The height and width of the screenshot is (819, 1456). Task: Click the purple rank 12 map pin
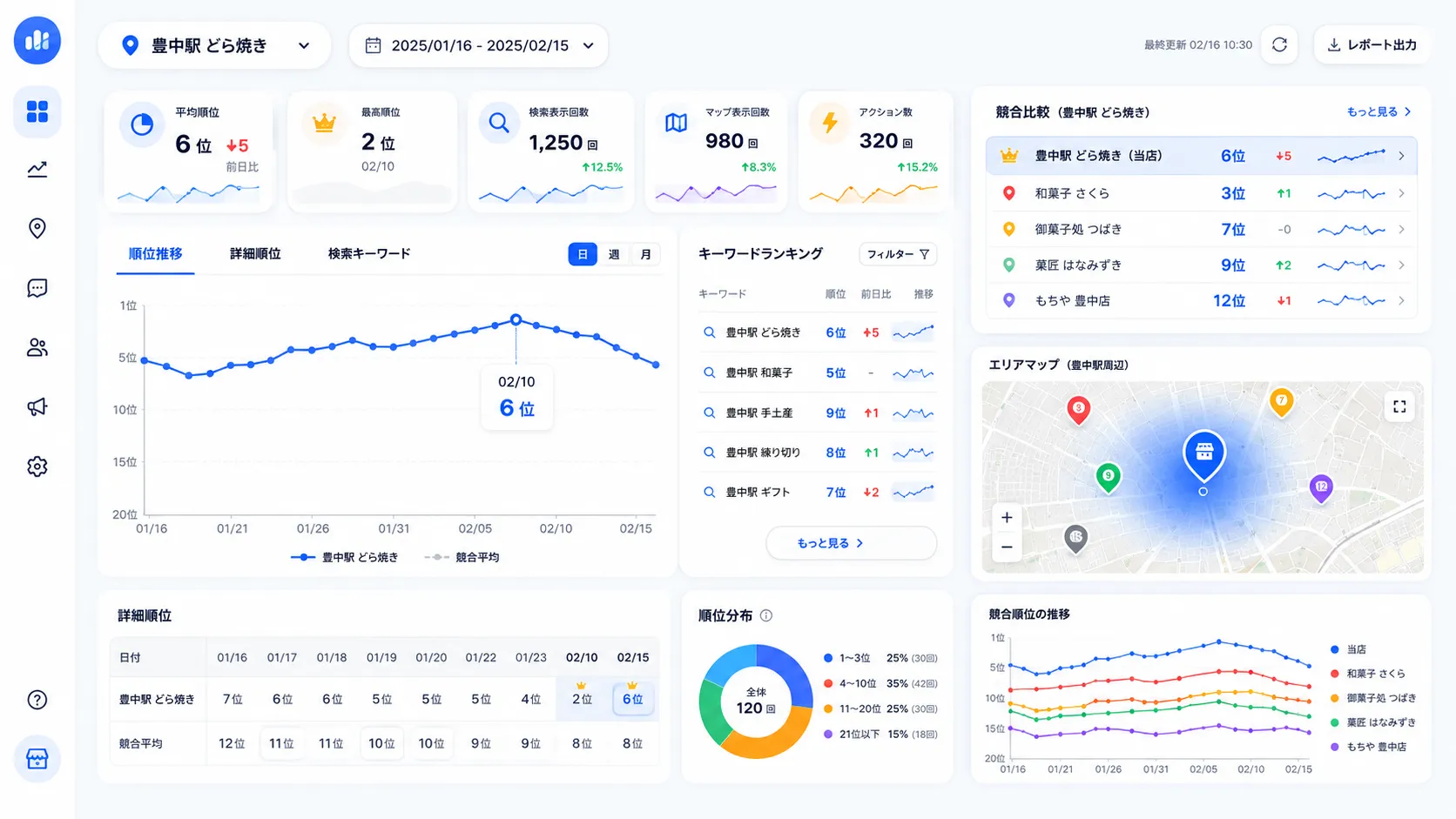pyautogui.click(x=1321, y=488)
